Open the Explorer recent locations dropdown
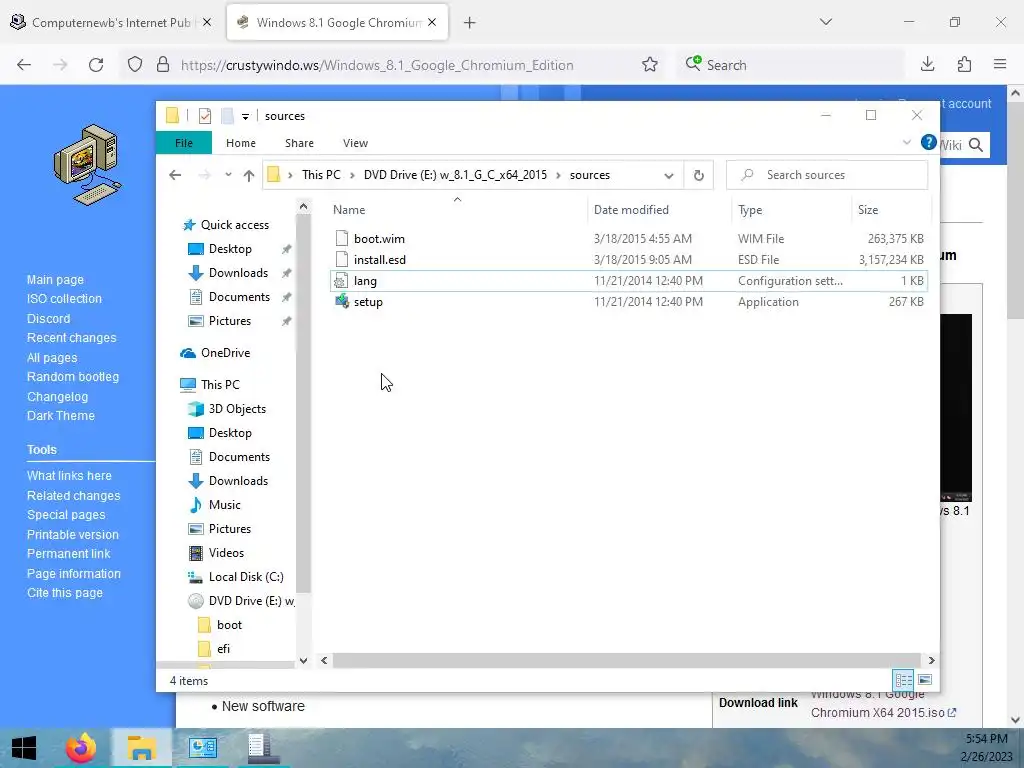This screenshot has height=768, width=1024. [228, 175]
